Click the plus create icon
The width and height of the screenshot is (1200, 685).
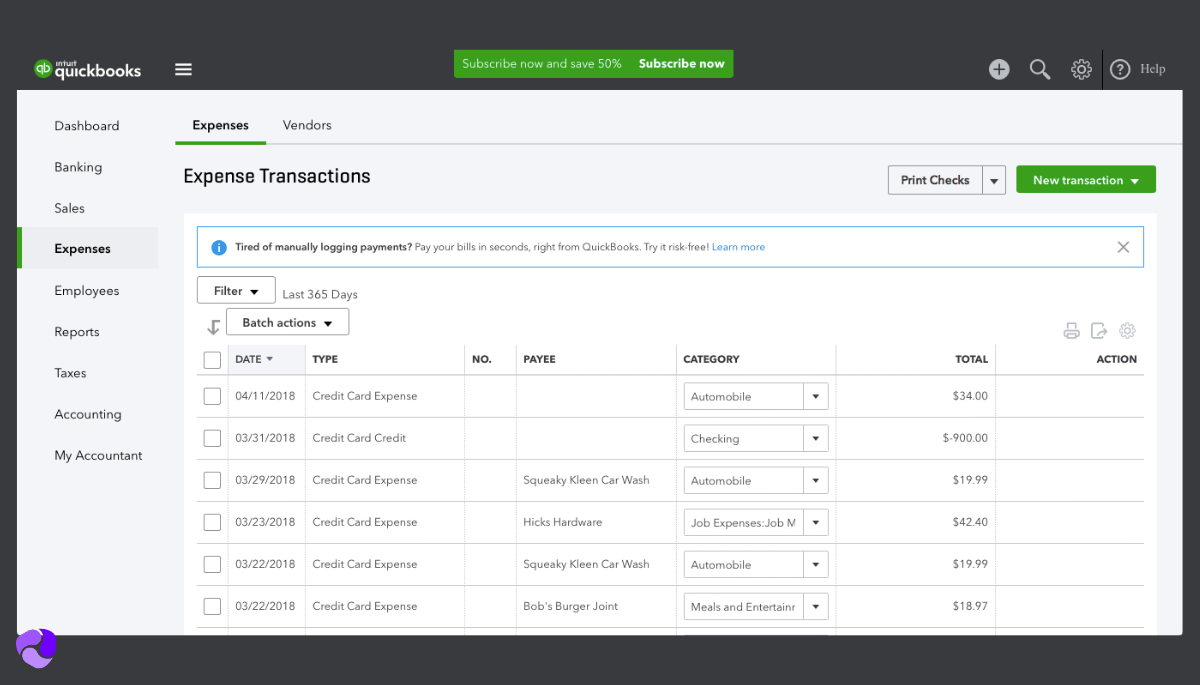(999, 69)
